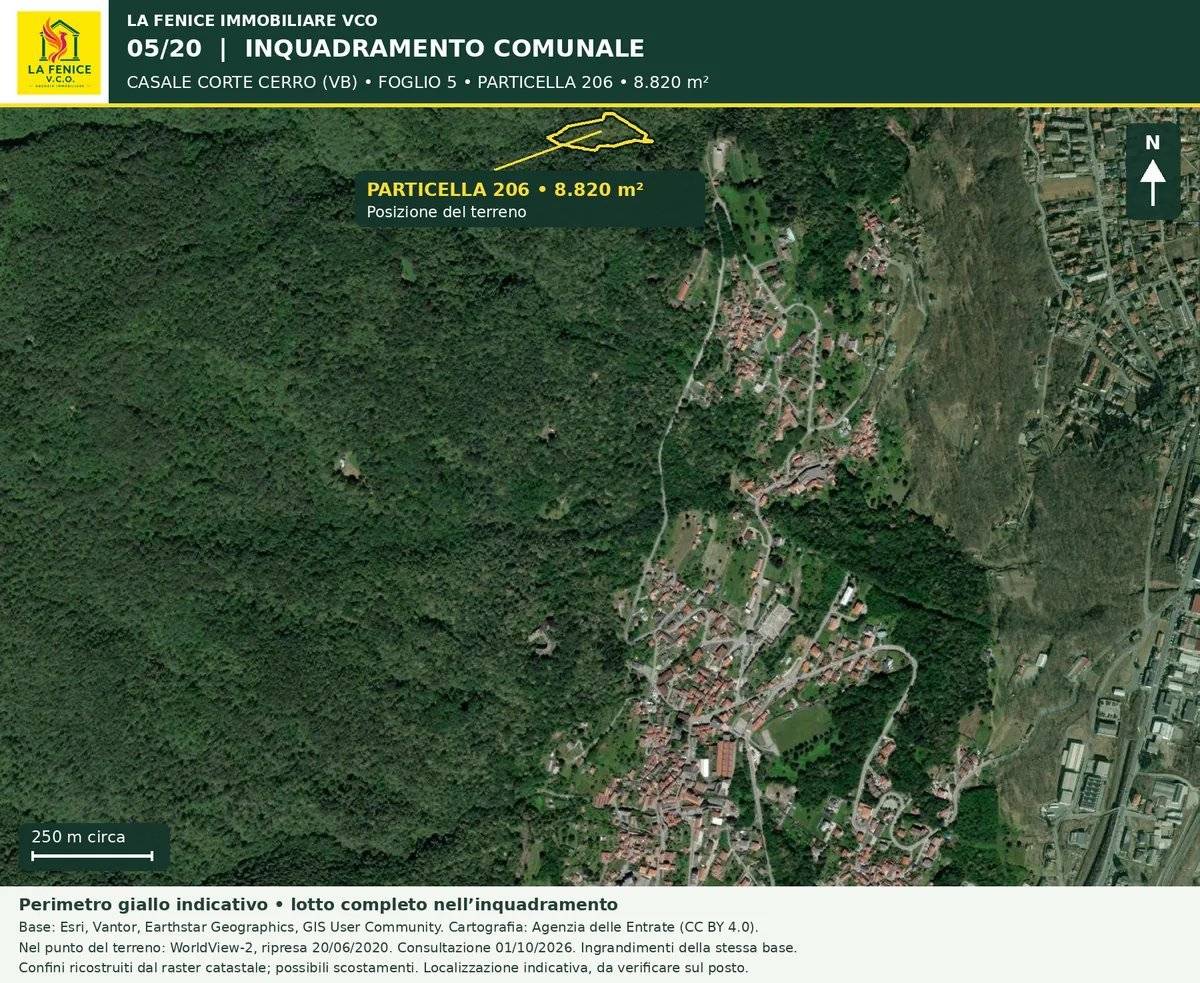The height and width of the screenshot is (983, 1200).
Task: Click the north arrow compass indicator
Action: pos(1153,171)
